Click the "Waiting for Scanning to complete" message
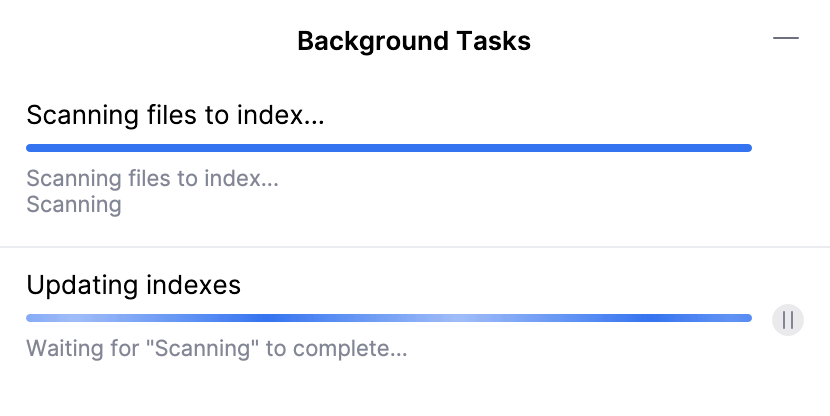830x416 pixels. click(x=217, y=350)
